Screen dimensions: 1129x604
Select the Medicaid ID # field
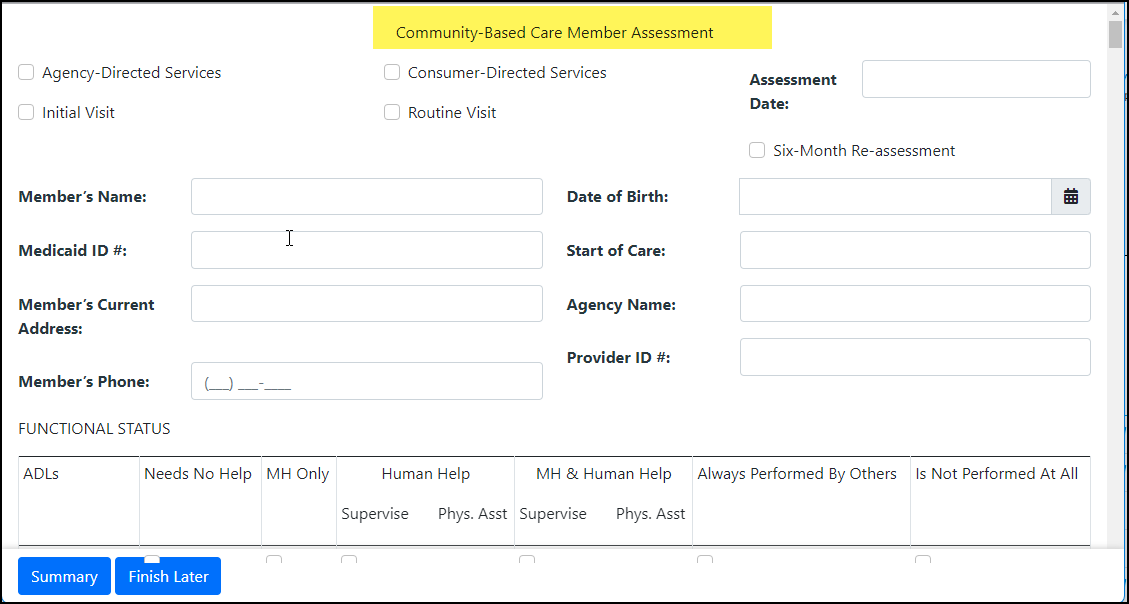pyautogui.click(x=366, y=250)
